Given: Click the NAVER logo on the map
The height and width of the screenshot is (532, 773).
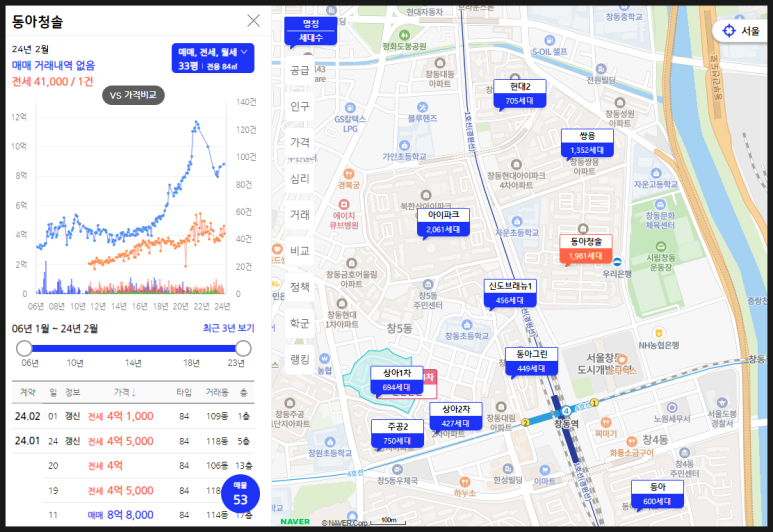Looking at the screenshot, I should (x=295, y=521).
